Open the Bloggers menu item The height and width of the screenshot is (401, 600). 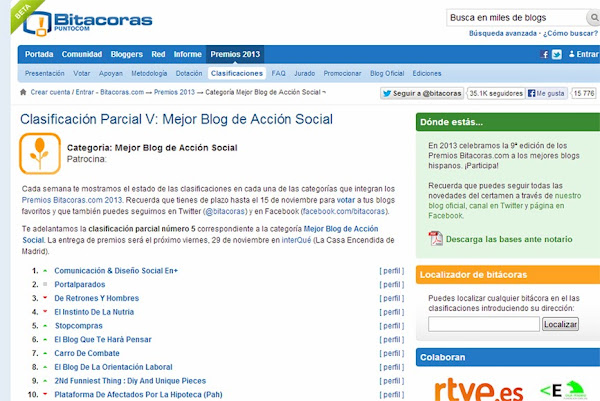point(127,54)
